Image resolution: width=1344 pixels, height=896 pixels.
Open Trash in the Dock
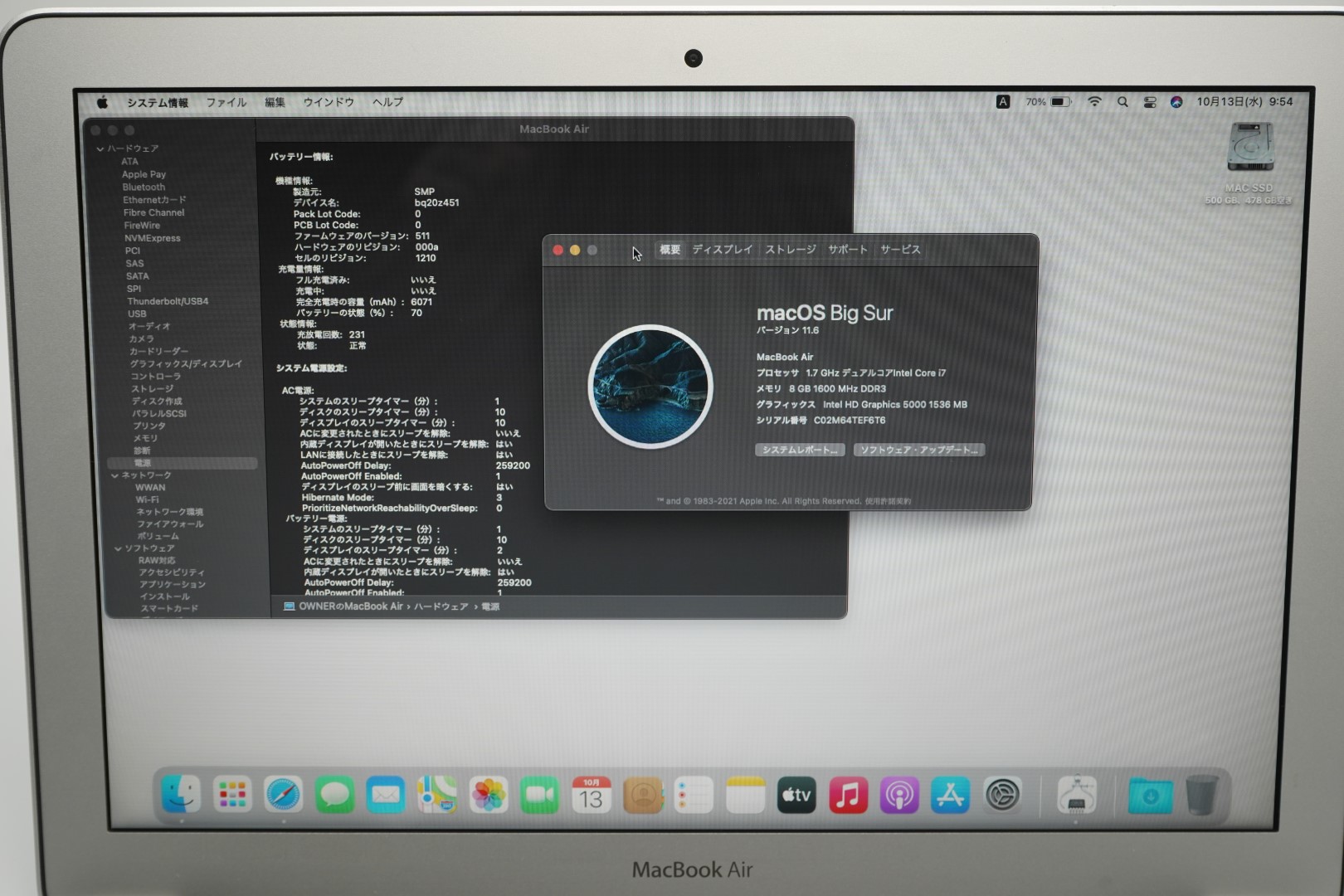[1201, 795]
